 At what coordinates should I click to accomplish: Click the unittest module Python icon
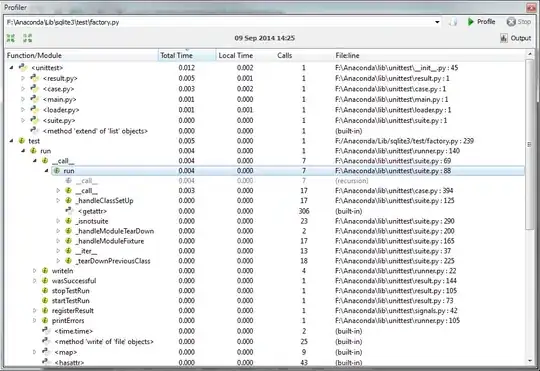point(23,67)
